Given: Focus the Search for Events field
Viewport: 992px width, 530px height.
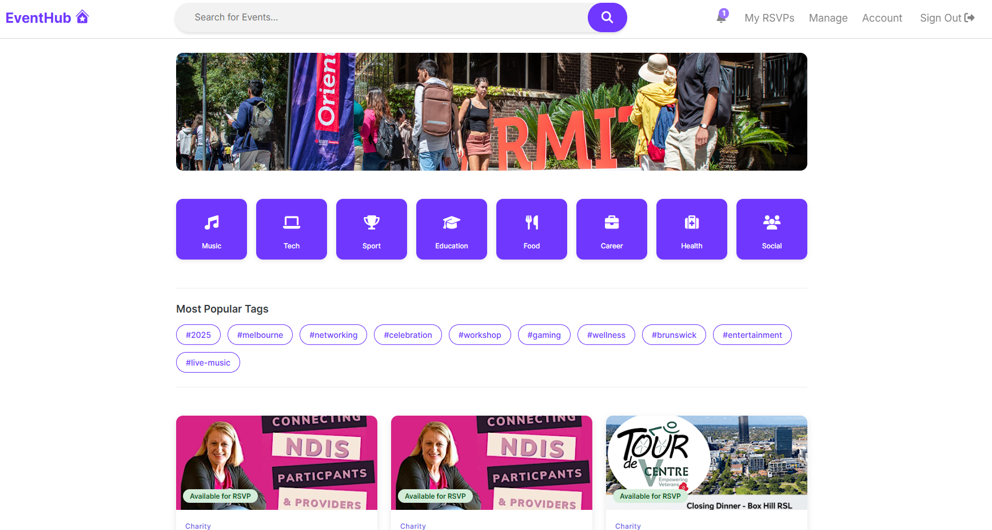Looking at the screenshot, I should tap(381, 18).
